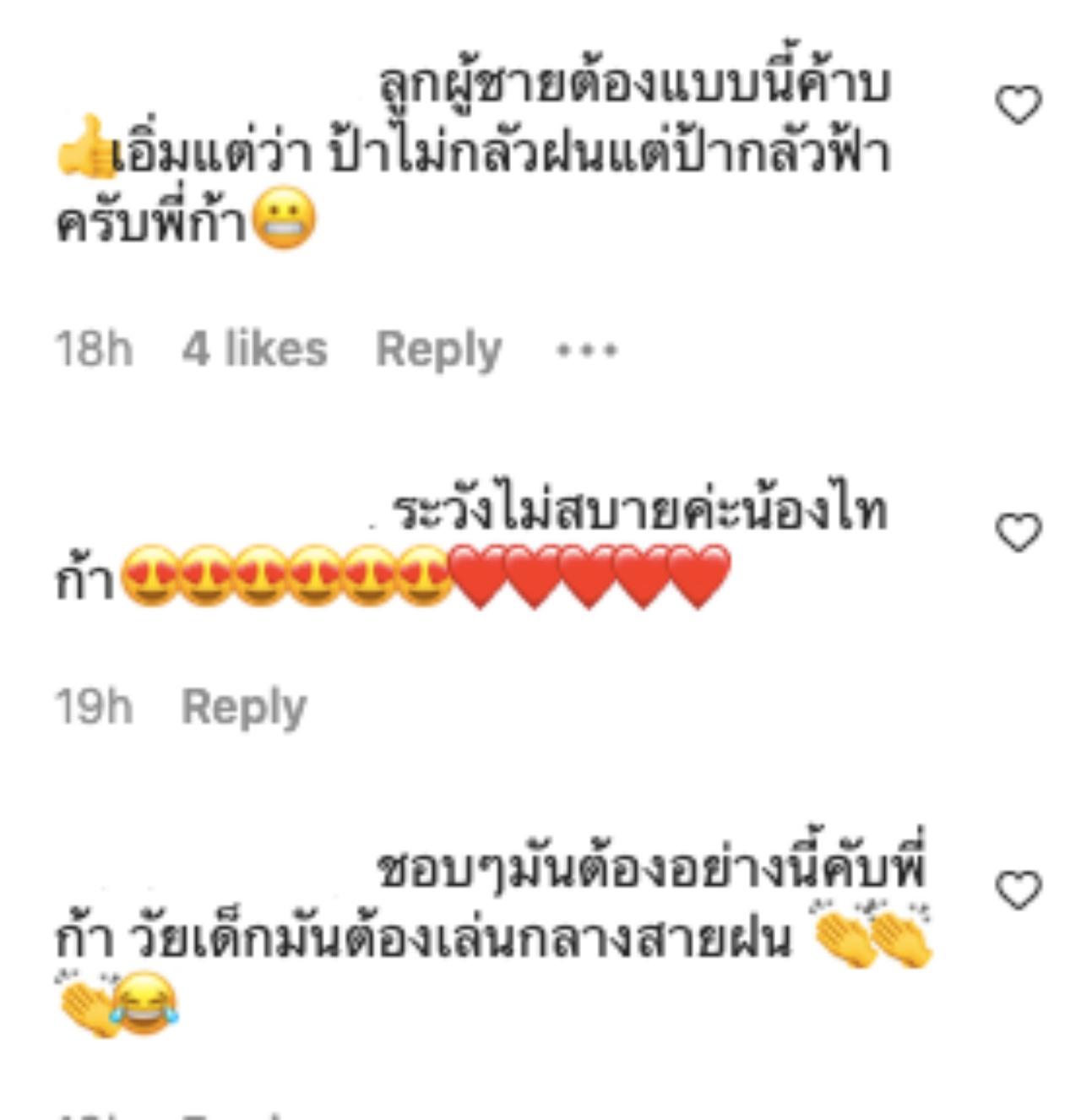Click the 18h timestamp
Viewport: 1081px width, 1120px height.
coord(94,349)
